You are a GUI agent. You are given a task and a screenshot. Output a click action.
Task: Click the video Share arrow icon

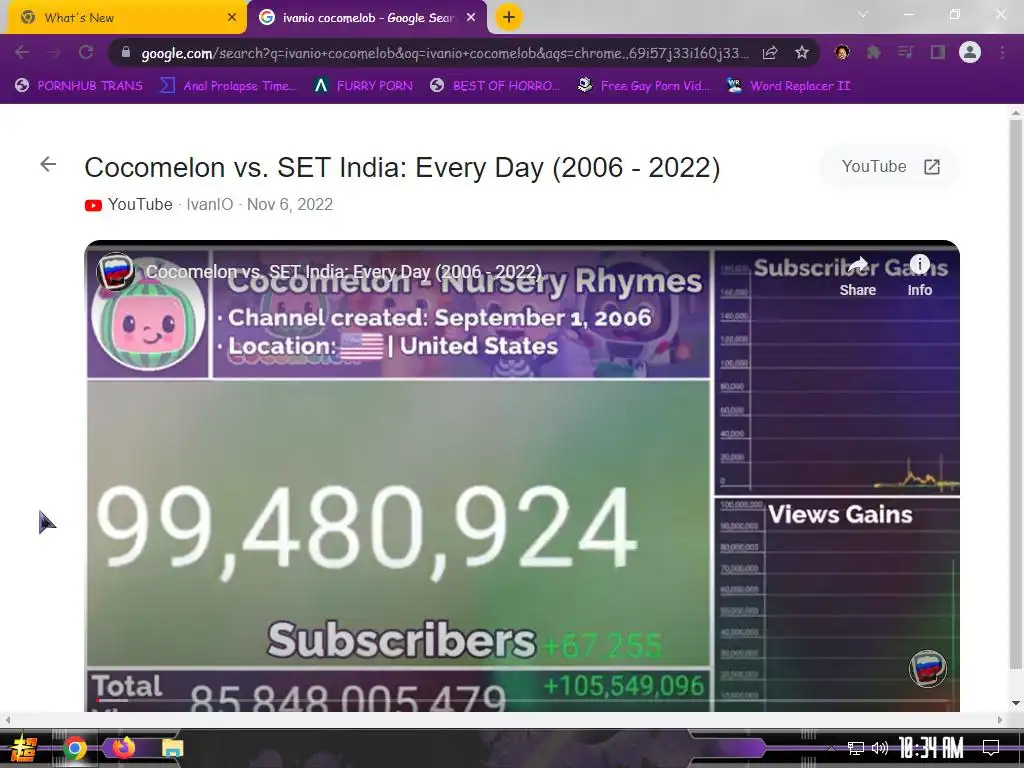point(857,266)
